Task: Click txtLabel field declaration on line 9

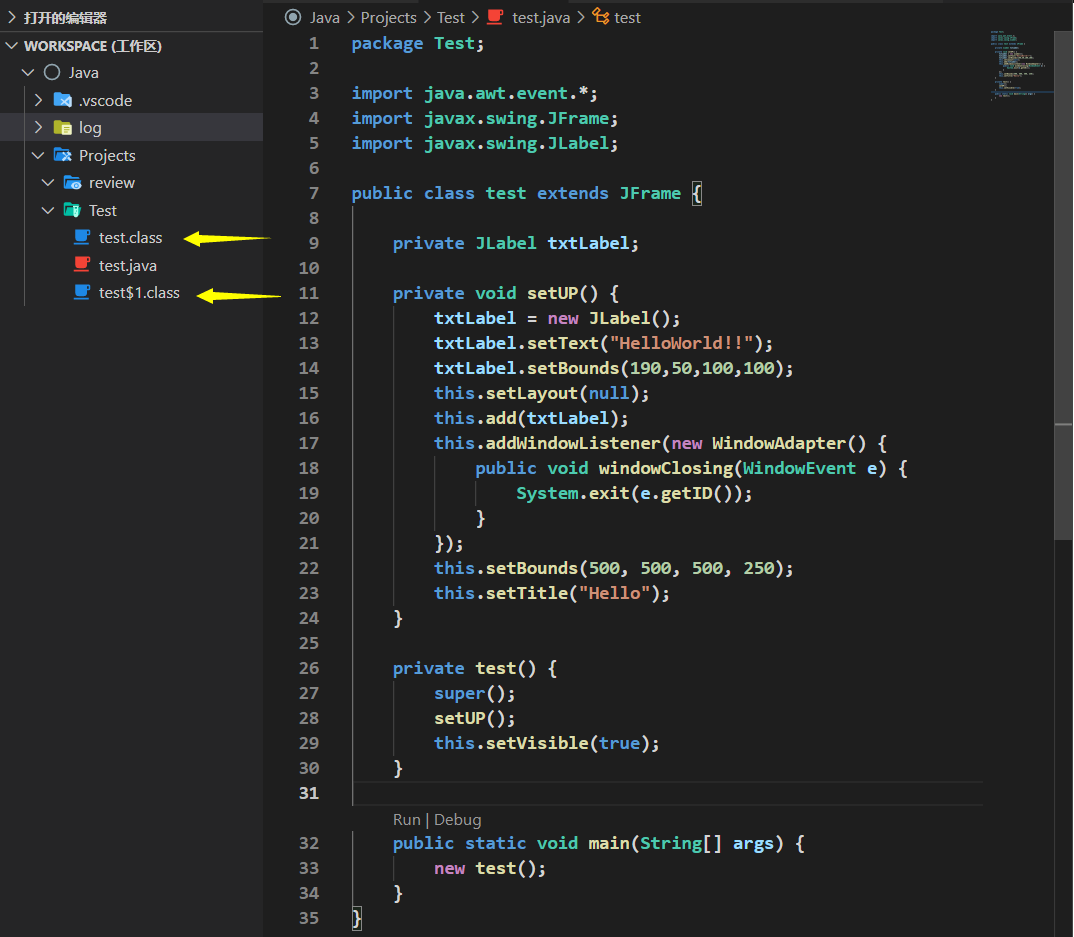Action: (516, 244)
